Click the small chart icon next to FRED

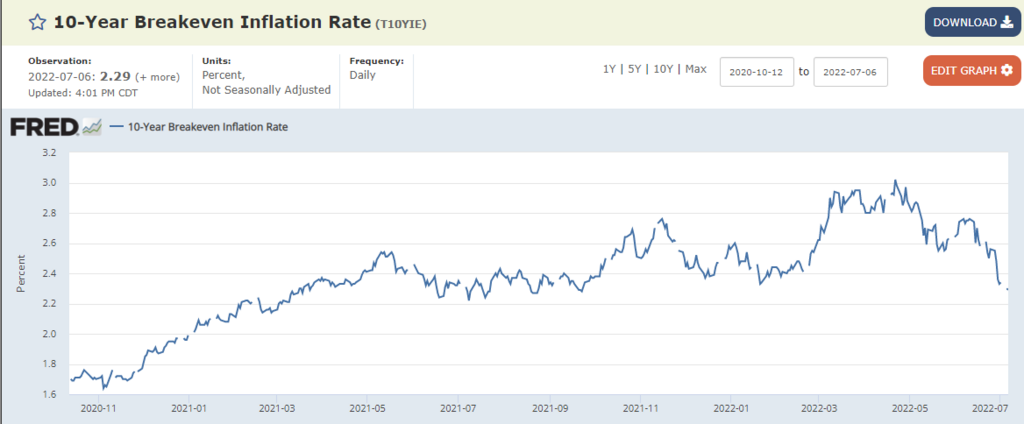click(x=92, y=127)
